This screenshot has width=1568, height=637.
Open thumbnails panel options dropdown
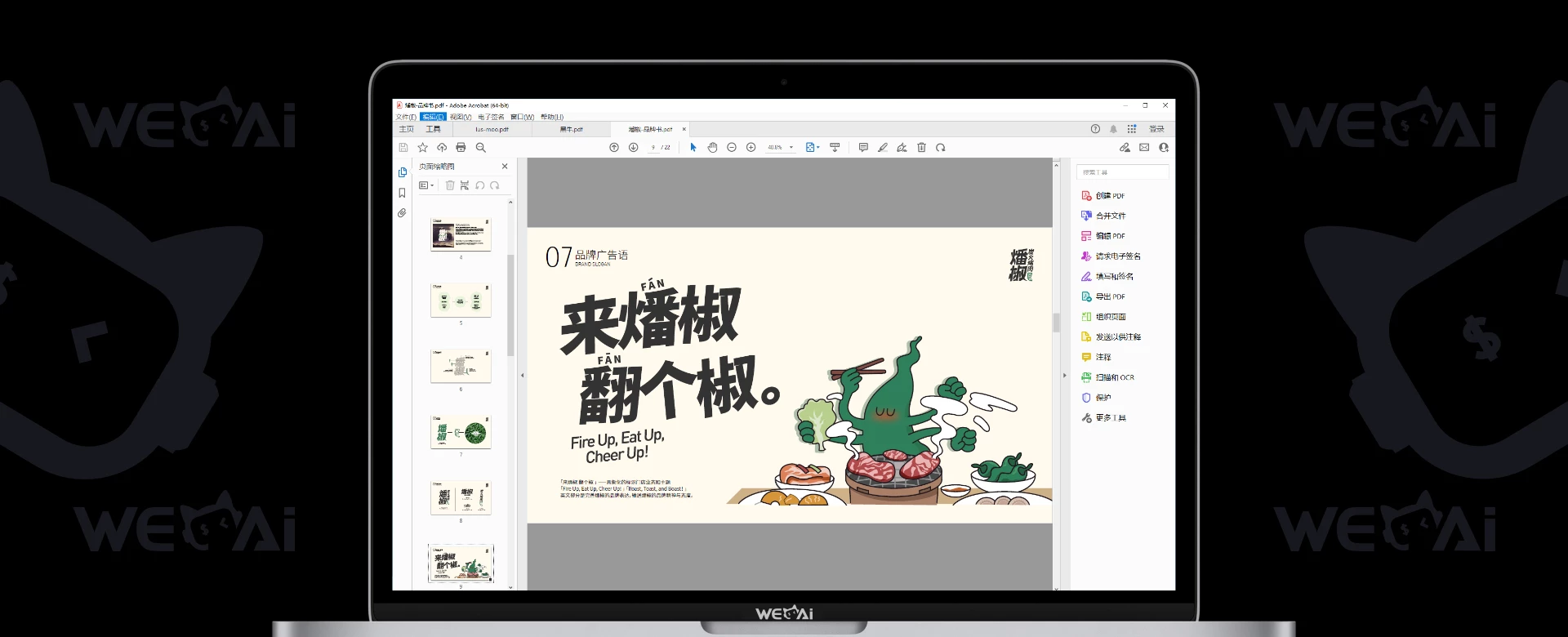pyautogui.click(x=426, y=185)
